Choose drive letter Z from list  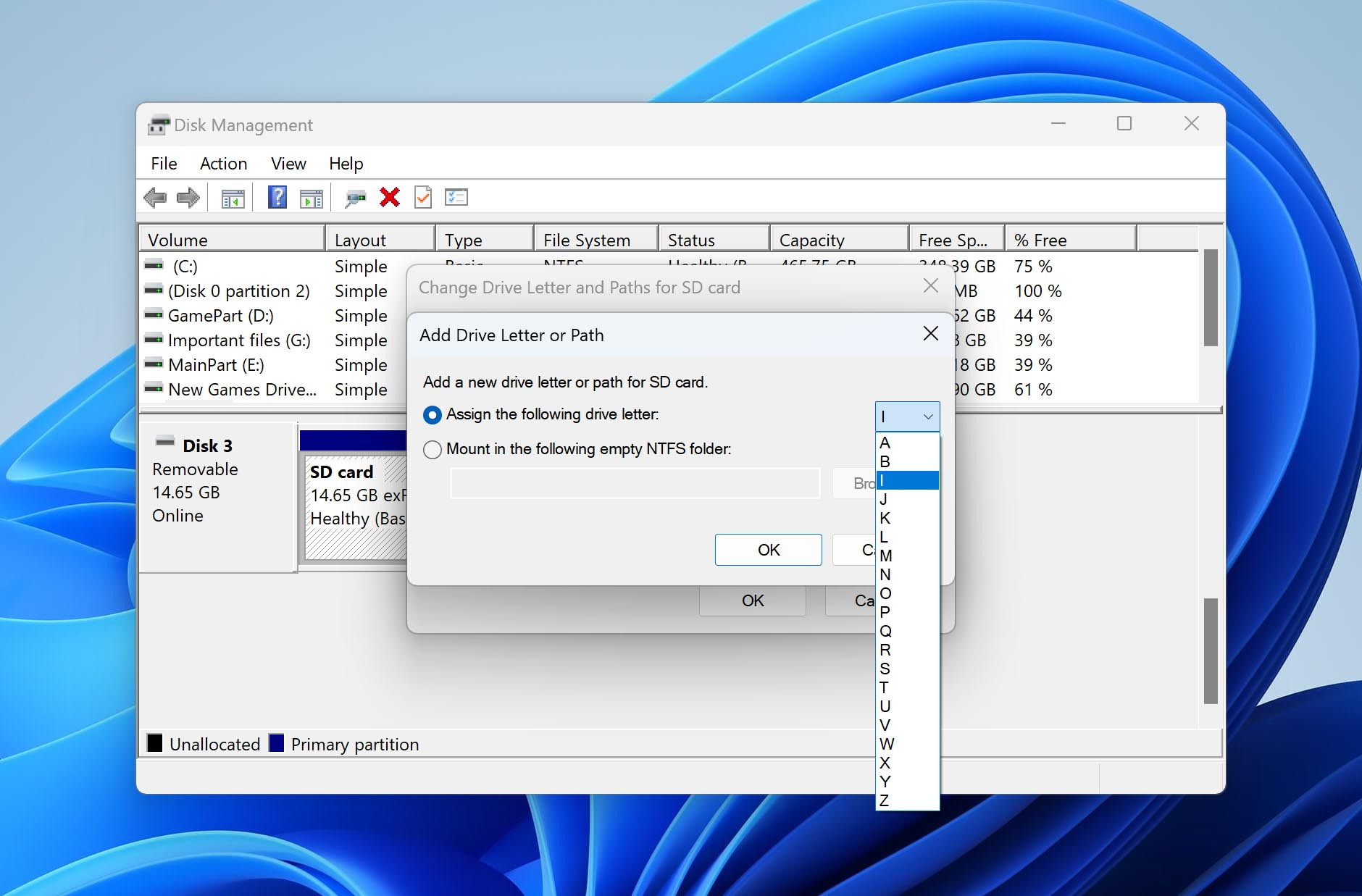click(x=907, y=800)
